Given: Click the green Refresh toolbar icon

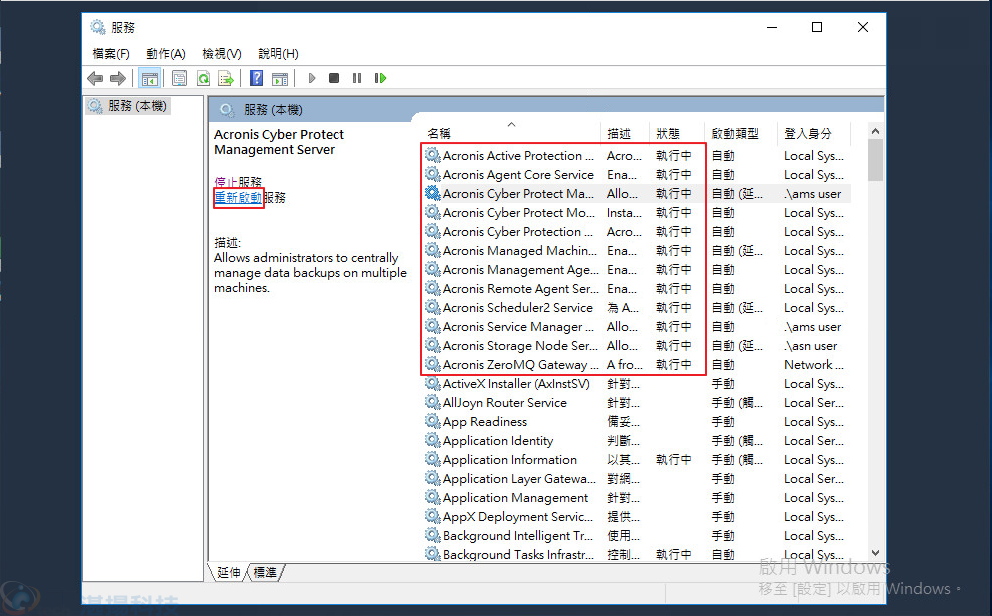Looking at the screenshot, I should (203, 78).
